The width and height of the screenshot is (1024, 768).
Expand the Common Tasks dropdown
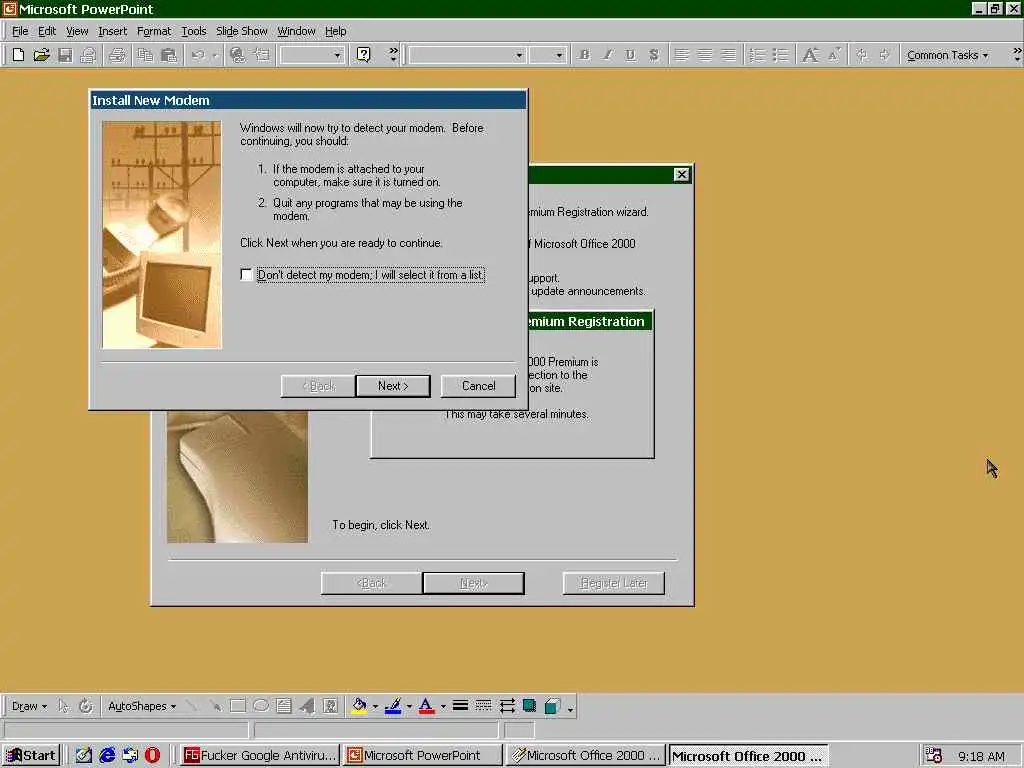tap(948, 56)
